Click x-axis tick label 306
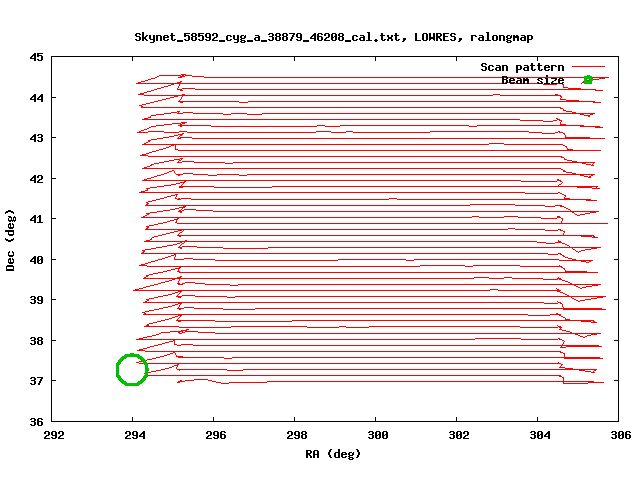Viewport: 640px width, 480px height. click(x=620, y=435)
